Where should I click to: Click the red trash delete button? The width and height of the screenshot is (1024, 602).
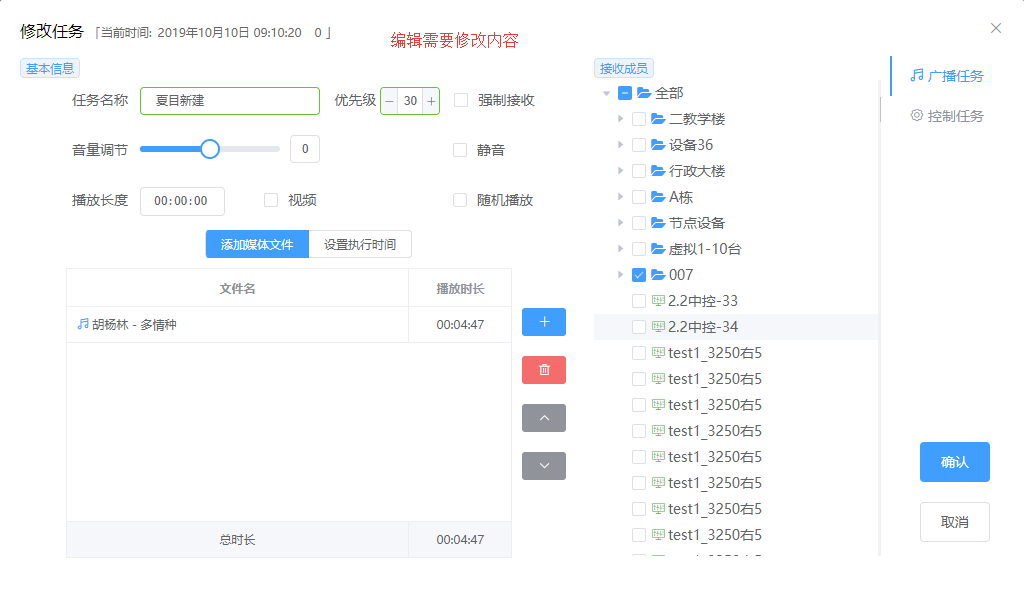pyautogui.click(x=544, y=370)
